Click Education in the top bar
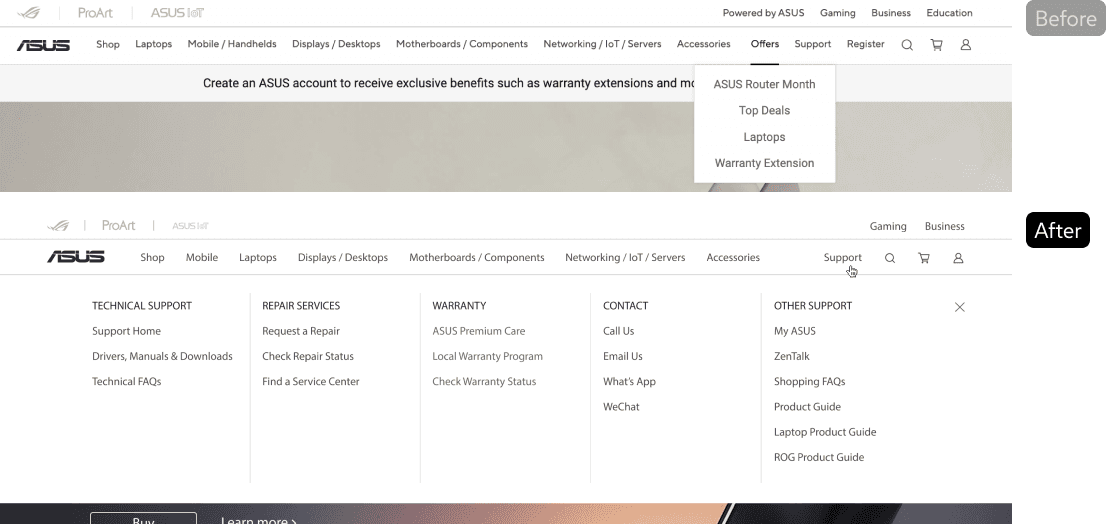The image size is (1106, 524). point(949,13)
